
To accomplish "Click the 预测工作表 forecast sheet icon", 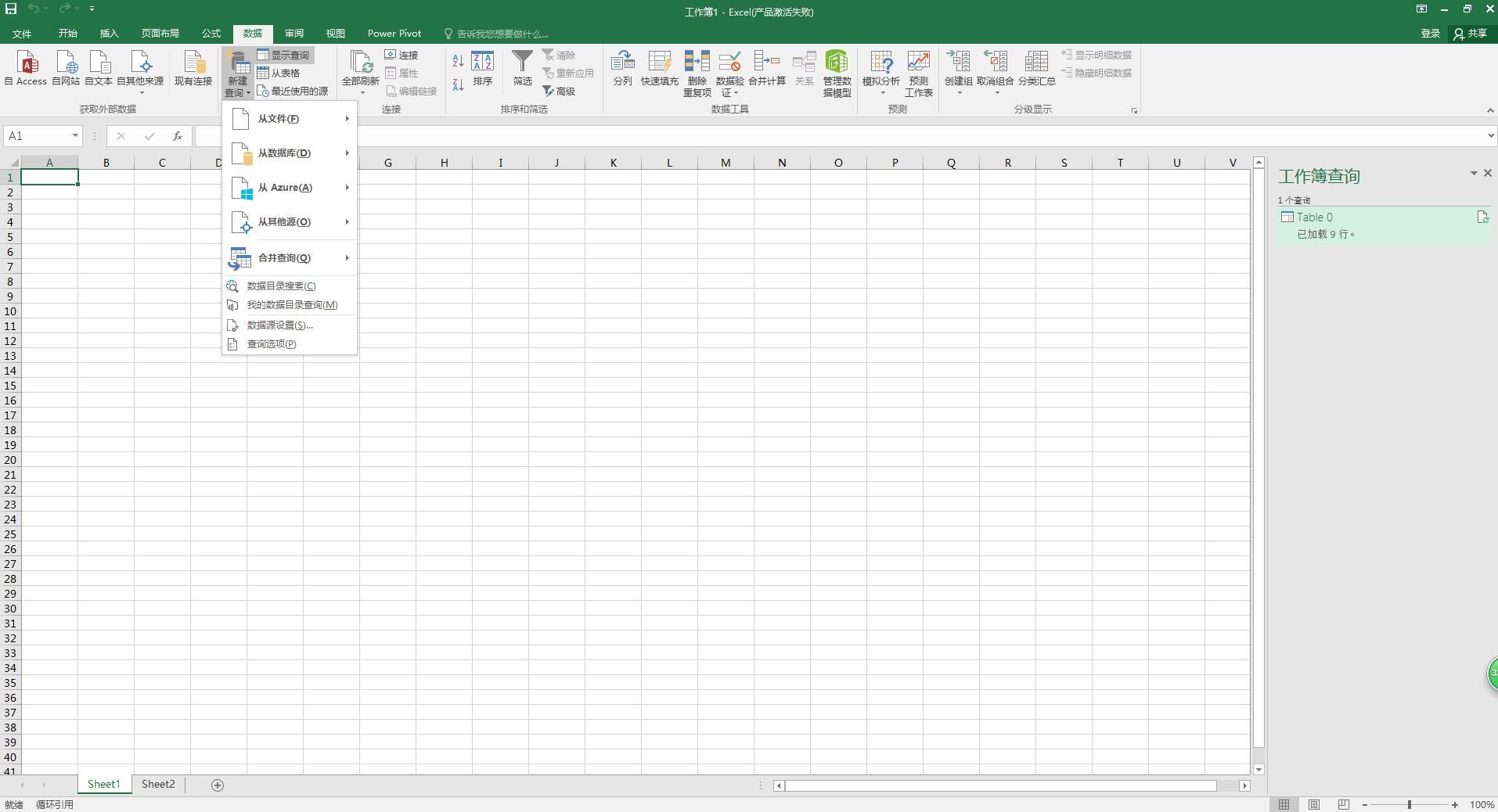I will [919, 74].
